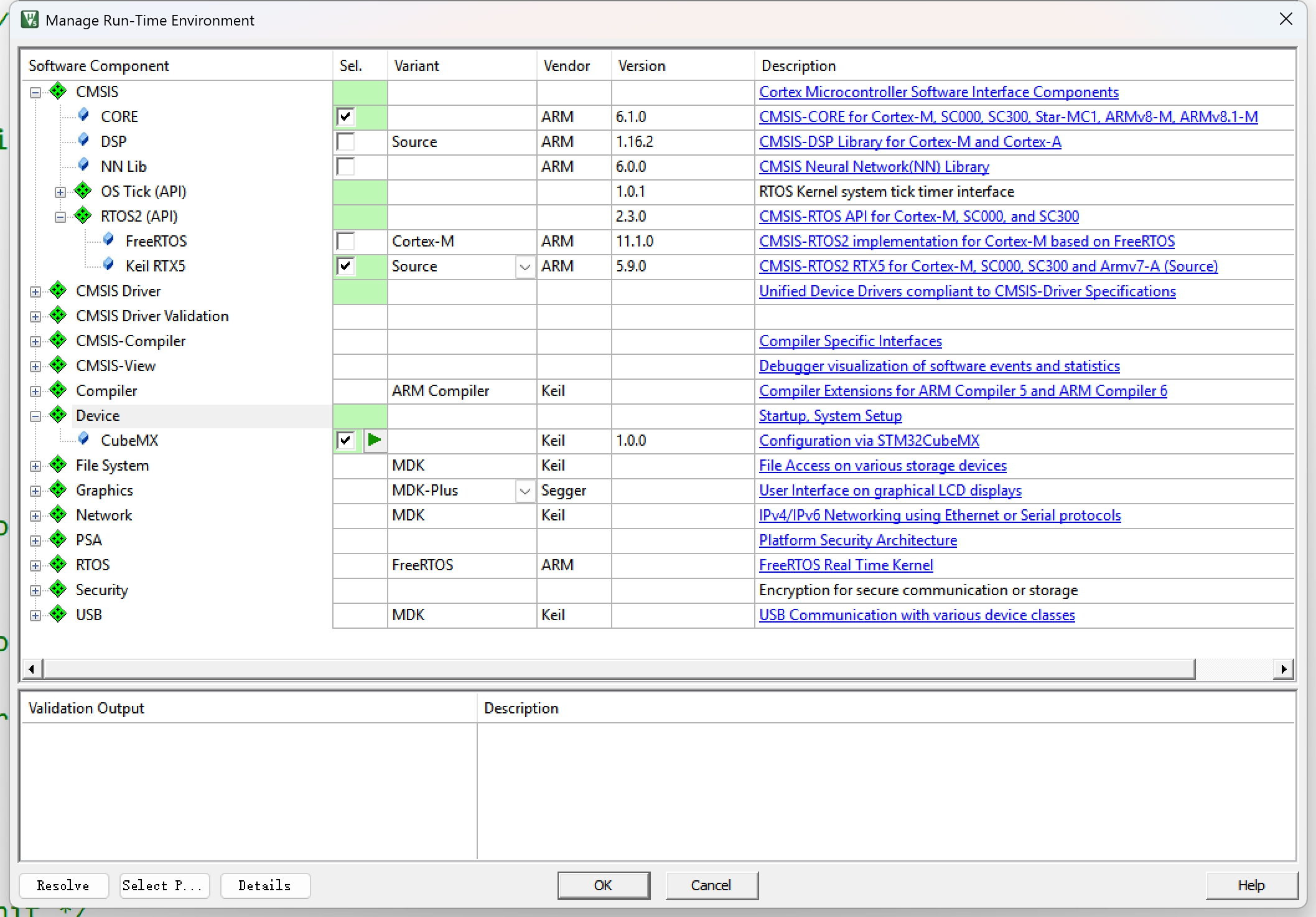Click the Security diamond icon

point(58,590)
